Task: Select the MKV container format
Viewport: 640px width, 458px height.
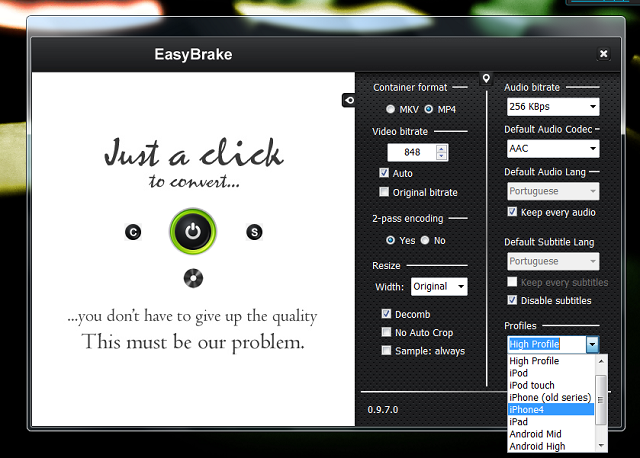Action: [391, 109]
